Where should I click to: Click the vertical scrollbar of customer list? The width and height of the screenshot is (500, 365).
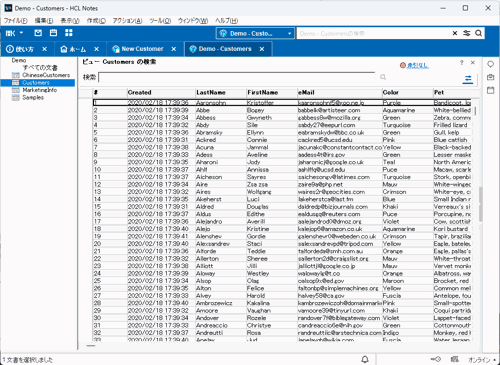coord(481,204)
